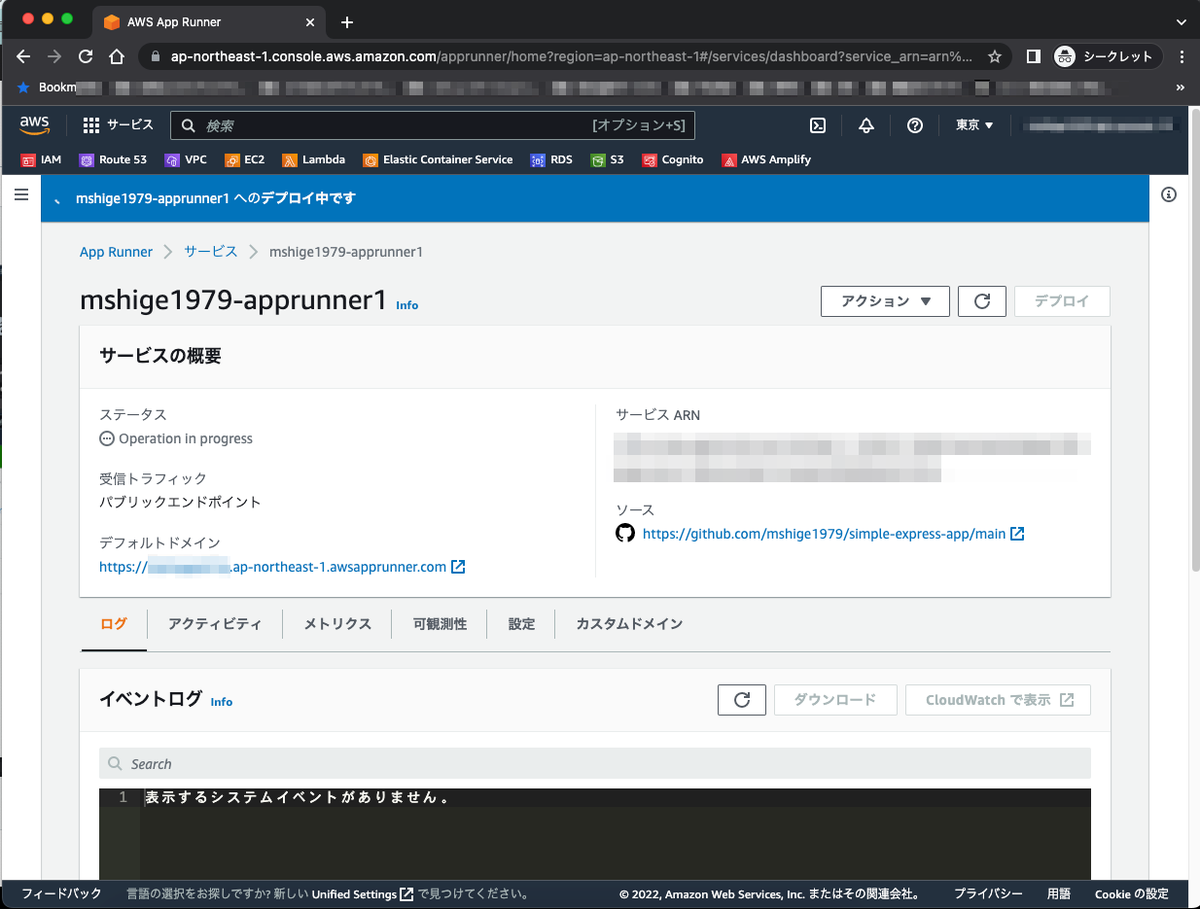Click the シークレット incognito profile button
This screenshot has height=909, width=1200.
click(1108, 57)
